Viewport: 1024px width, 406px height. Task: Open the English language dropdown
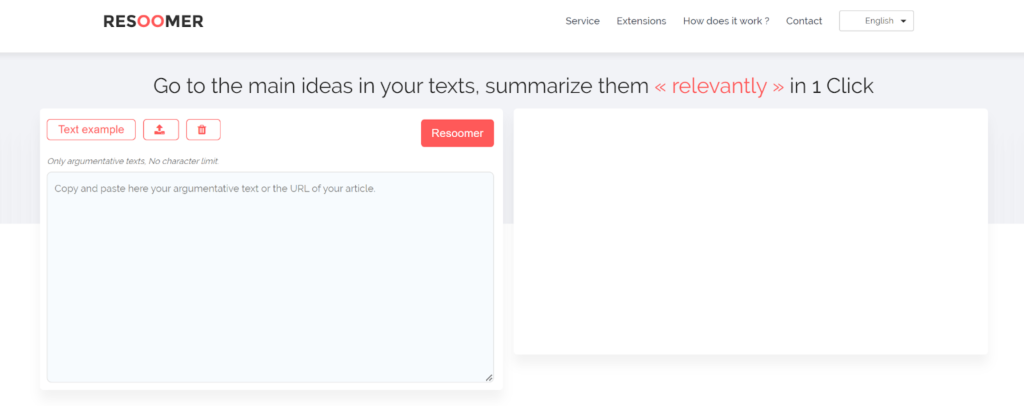coord(876,21)
